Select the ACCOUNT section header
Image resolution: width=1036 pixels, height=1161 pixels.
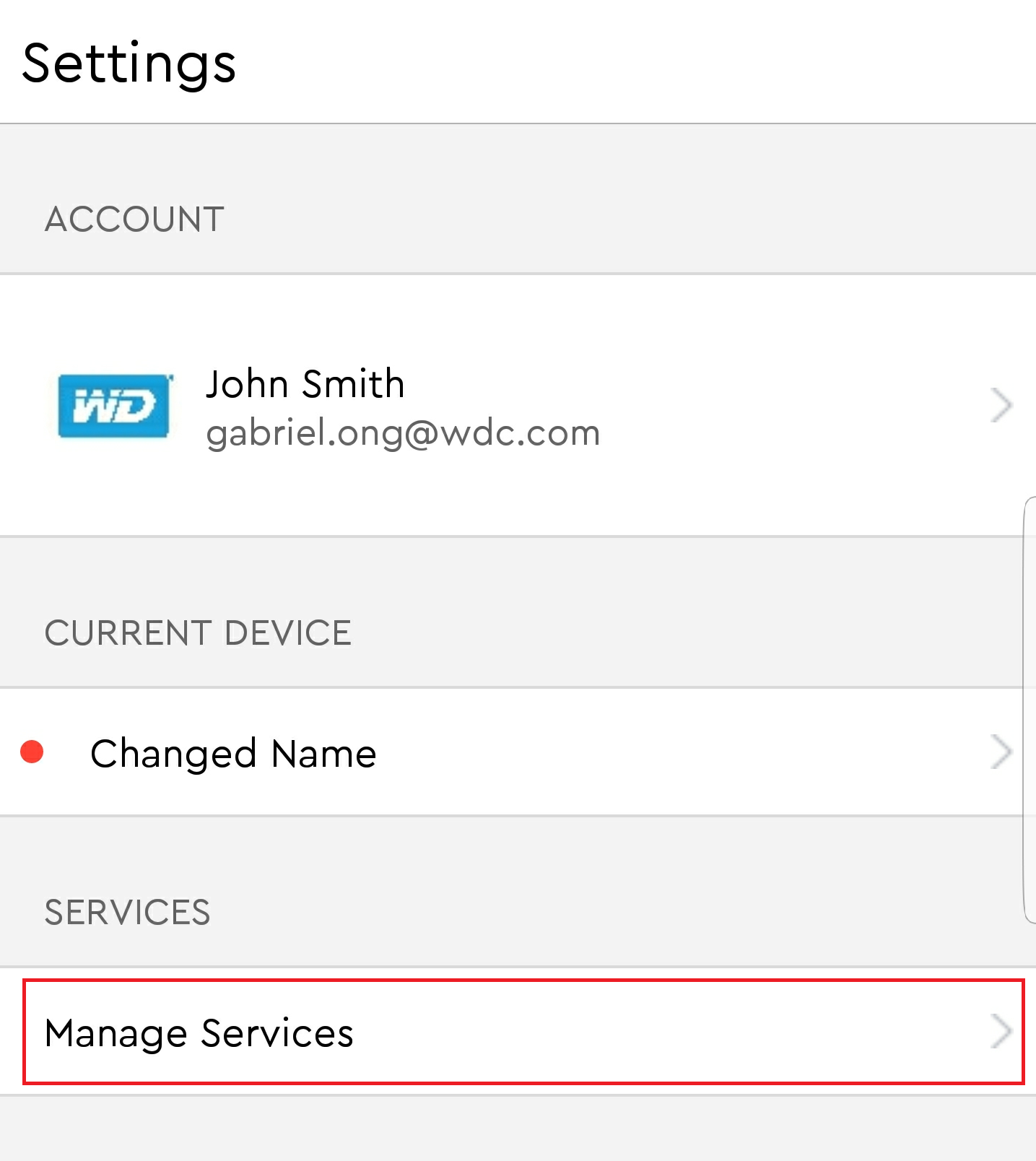point(134,219)
